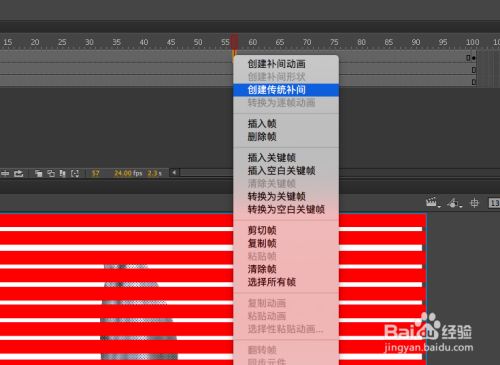Viewport: 500px width, 365px height.
Task: Click frame 25 on the timeline ruler
Action: tap(62, 42)
